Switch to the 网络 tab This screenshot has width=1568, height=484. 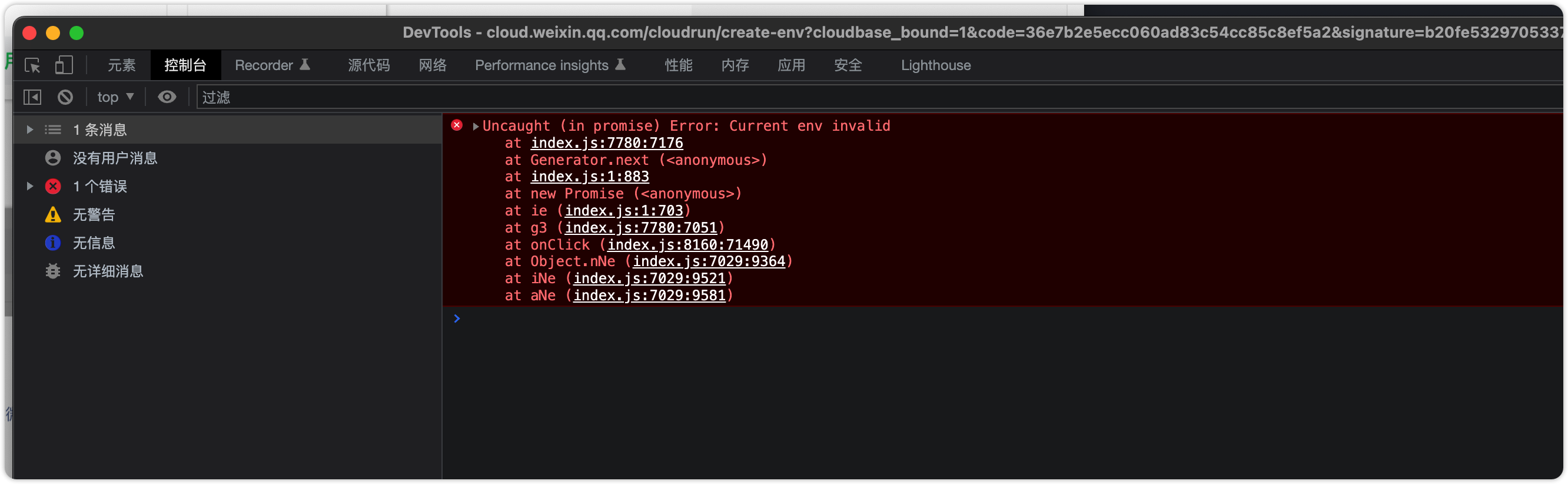[433, 65]
